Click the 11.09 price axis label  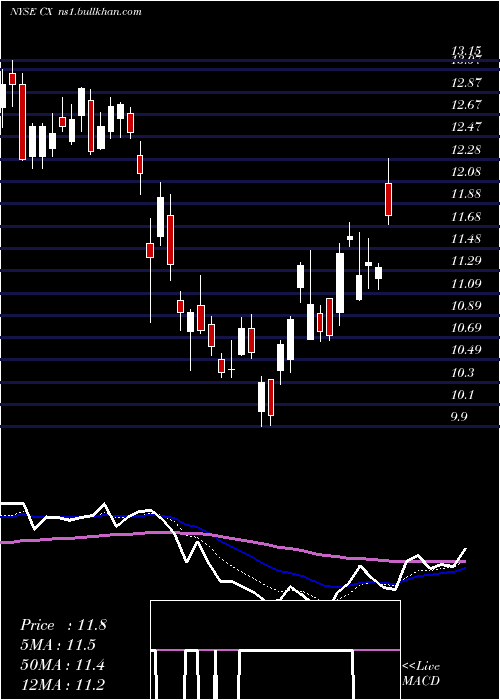467,283
